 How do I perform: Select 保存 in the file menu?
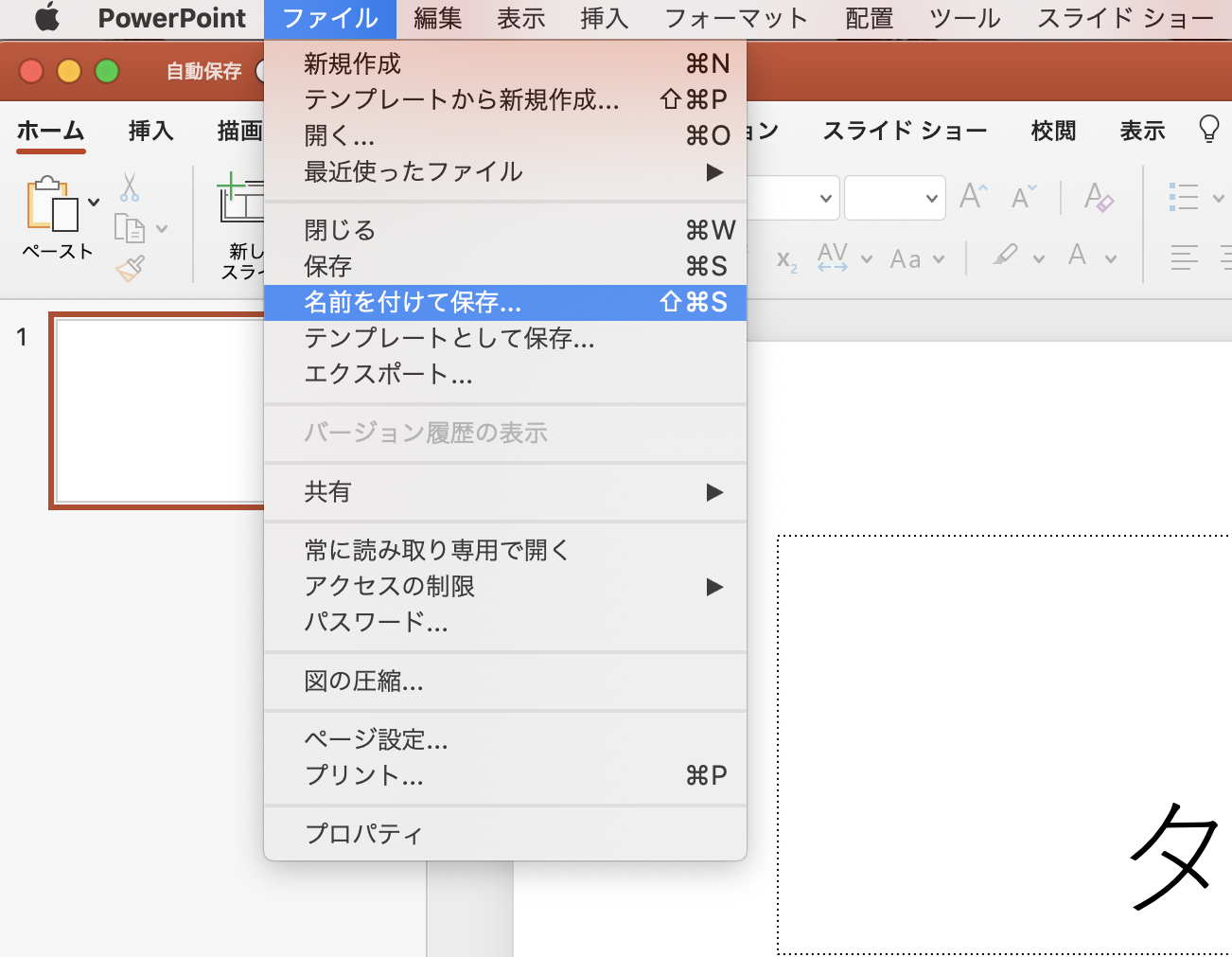(505, 266)
